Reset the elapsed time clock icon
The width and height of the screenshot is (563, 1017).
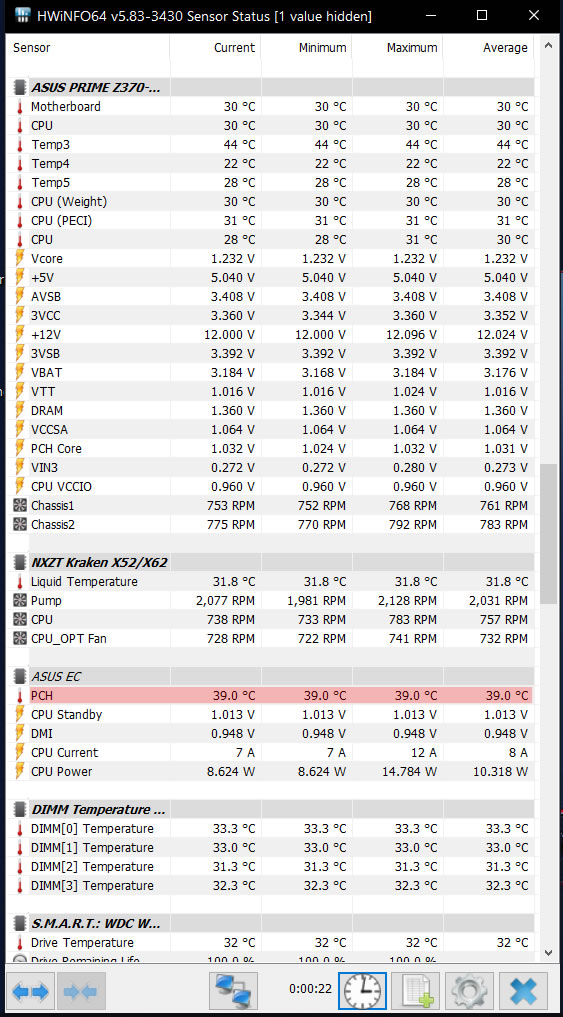click(364, 991)
